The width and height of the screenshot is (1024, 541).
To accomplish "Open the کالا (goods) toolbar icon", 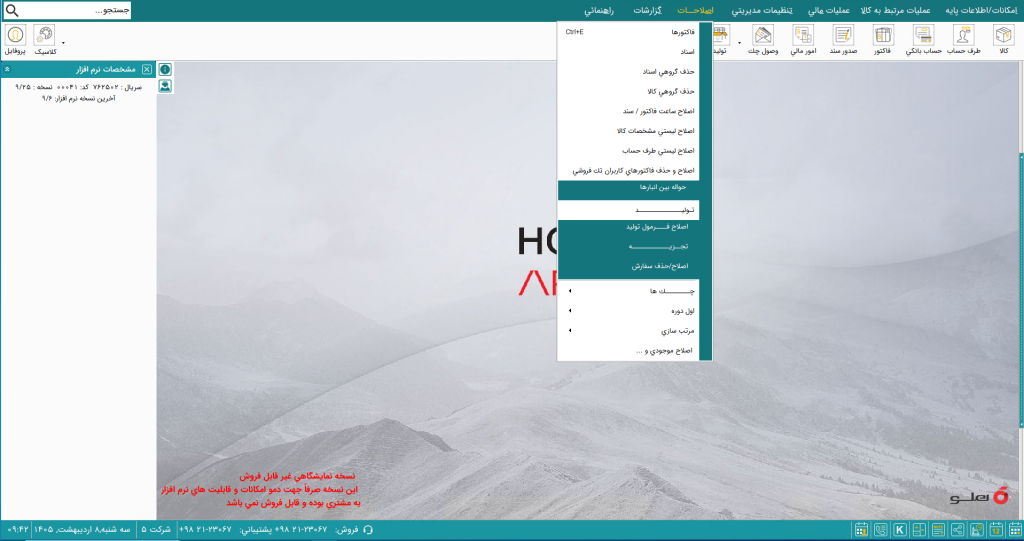I will [x=1003, y=41].
